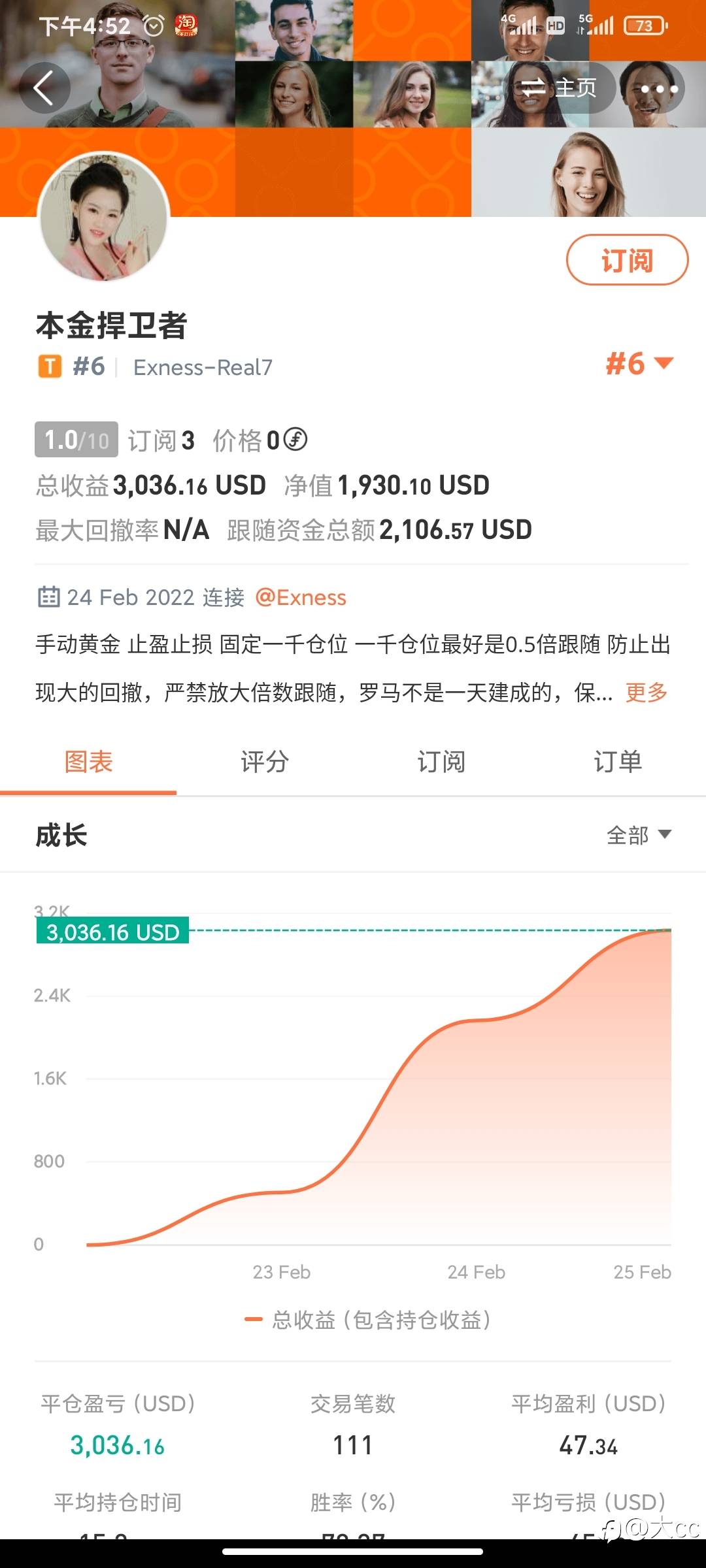Image resolution: width=706 pixels, height=1568 pixels.
Task: Open the #6 account dropdown
Action: tap(639, 364)
